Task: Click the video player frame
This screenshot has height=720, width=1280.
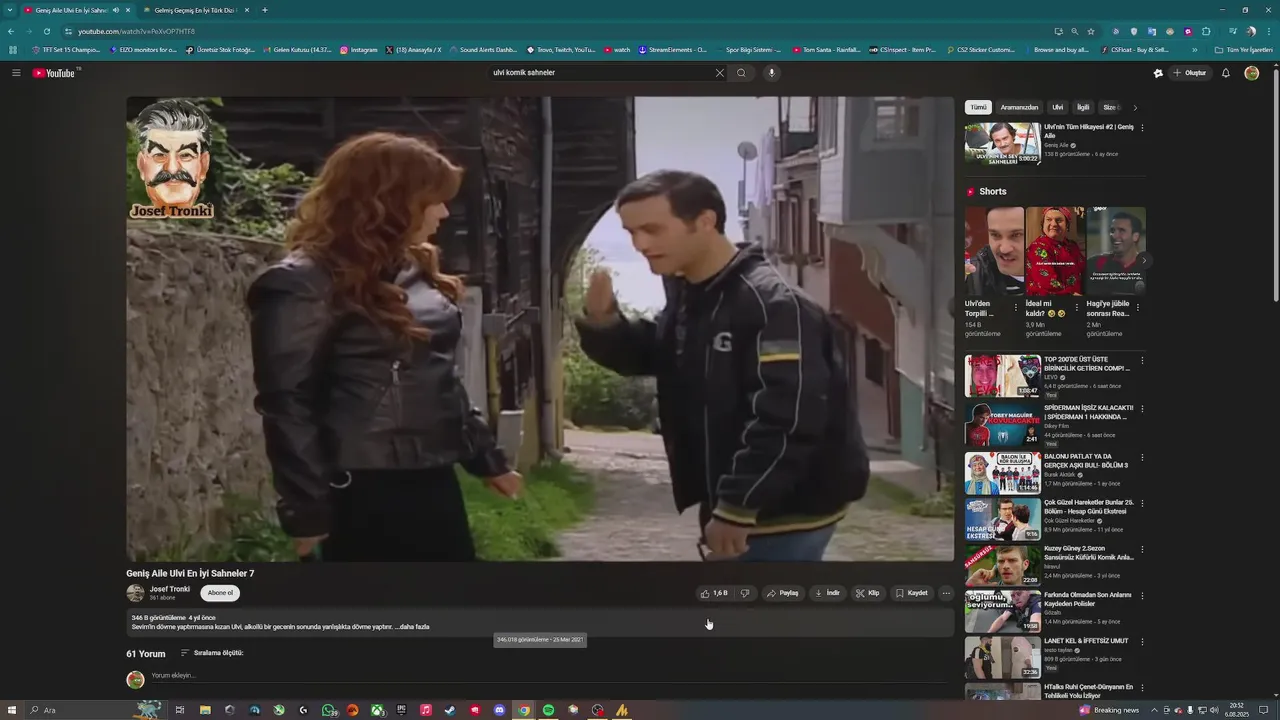Action: point(540,329)
